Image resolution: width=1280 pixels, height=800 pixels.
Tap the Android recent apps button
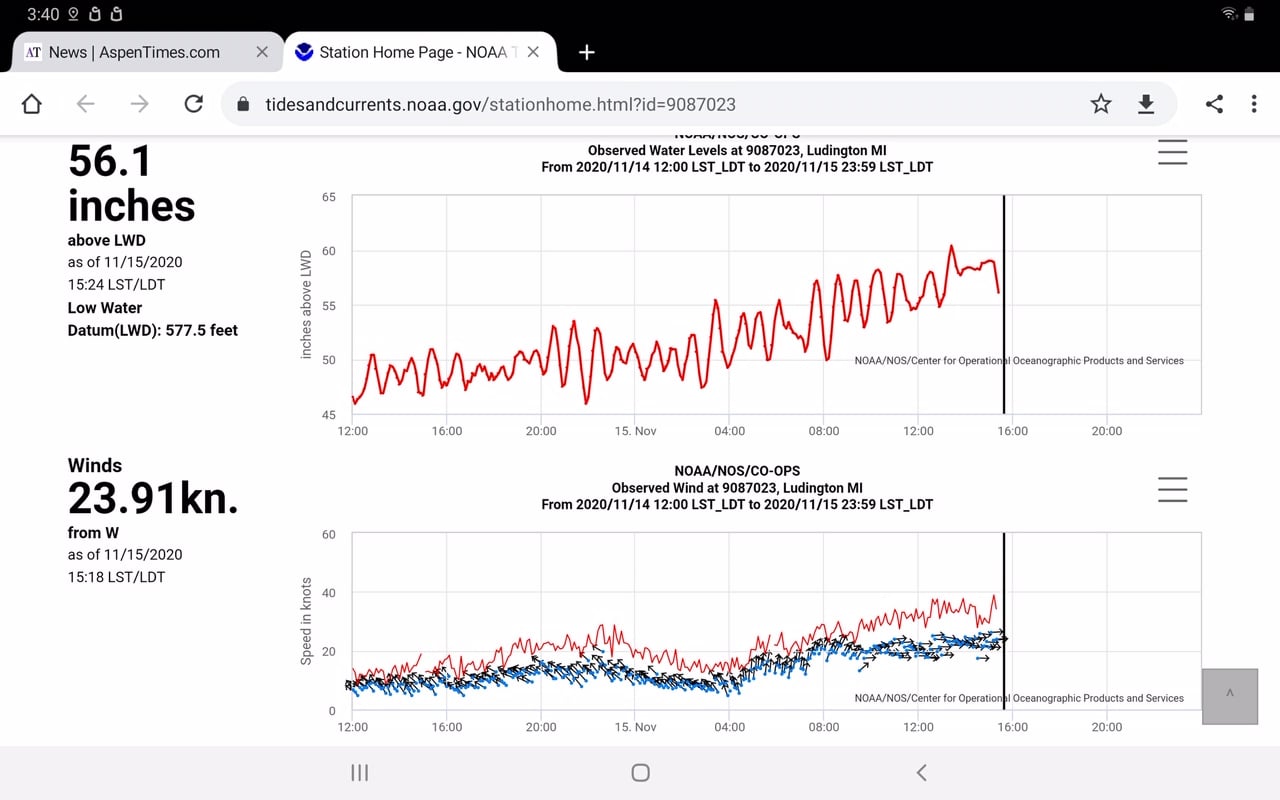coord(360,772)
